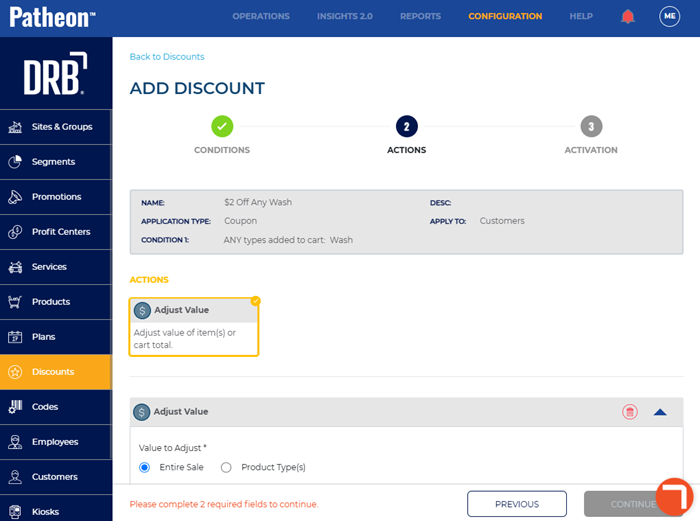Click the "Customers" apply-to value
This screenshot has height=521, width=700.
502,221
